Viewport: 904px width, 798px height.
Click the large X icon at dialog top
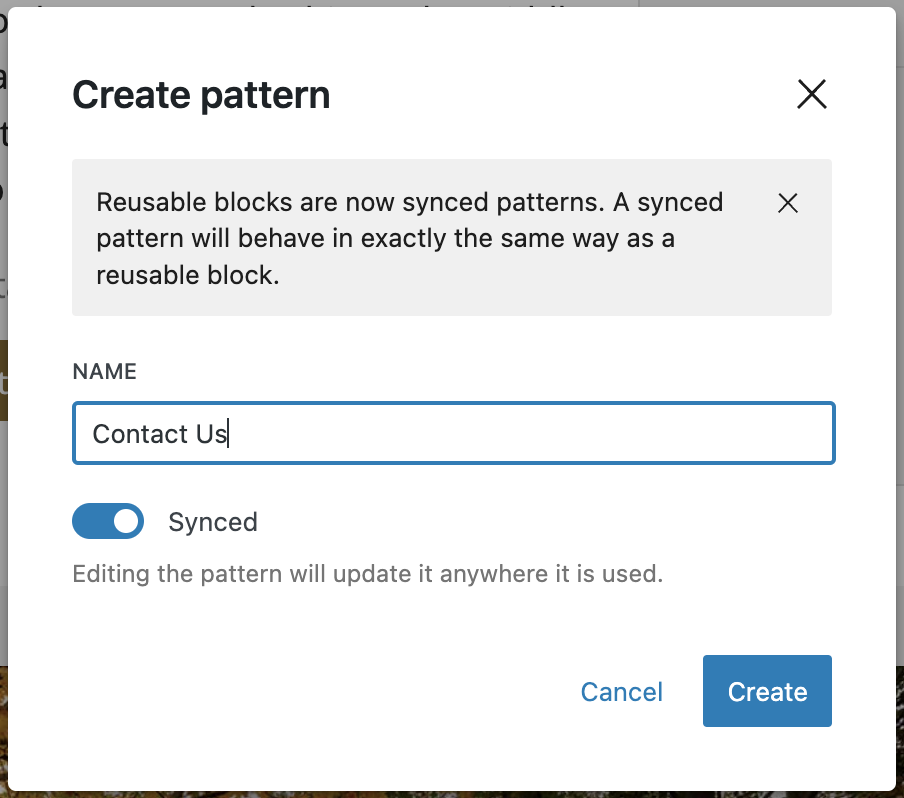[812, 94]
